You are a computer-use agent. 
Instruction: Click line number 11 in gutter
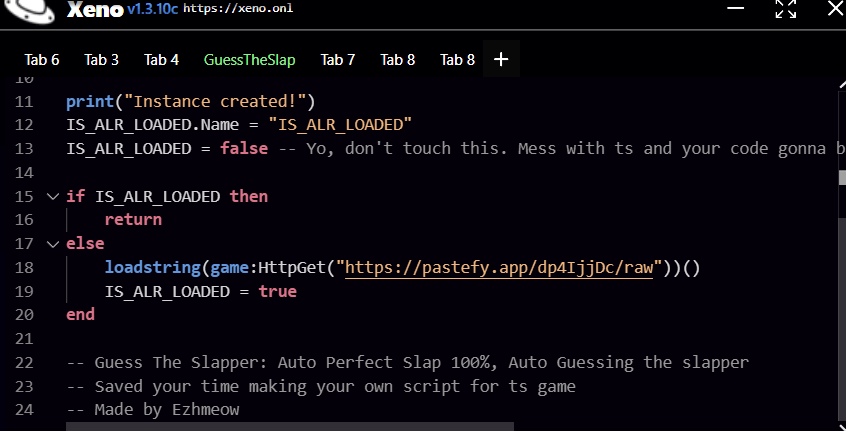pos(24,101)
